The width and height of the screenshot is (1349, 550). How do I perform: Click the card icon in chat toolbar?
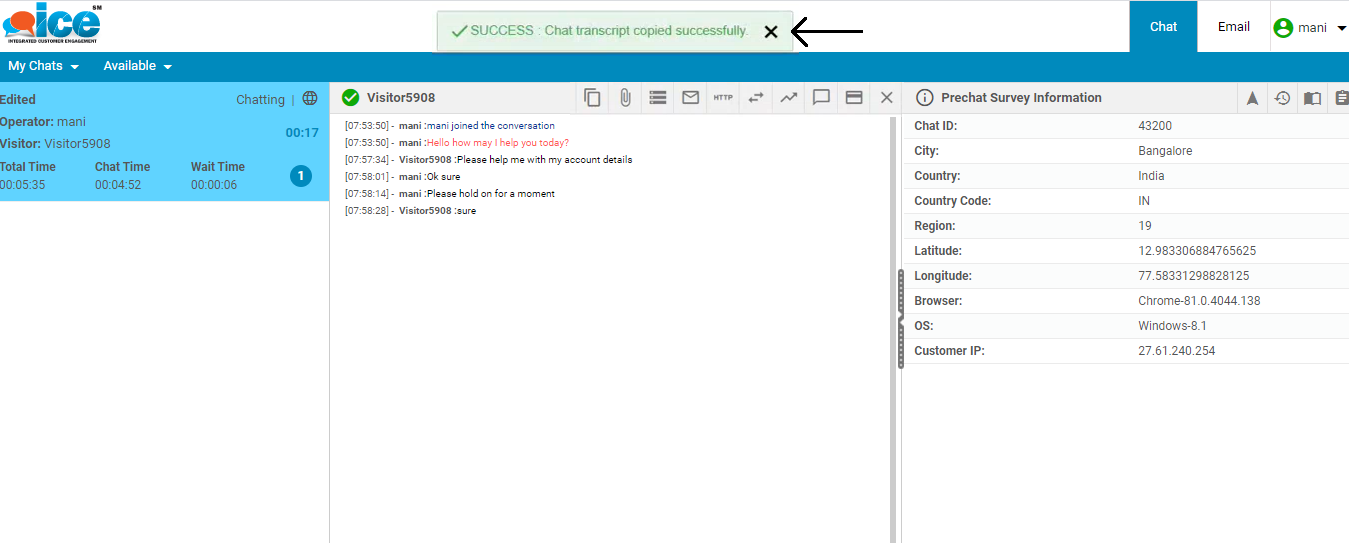coord(854,98)
